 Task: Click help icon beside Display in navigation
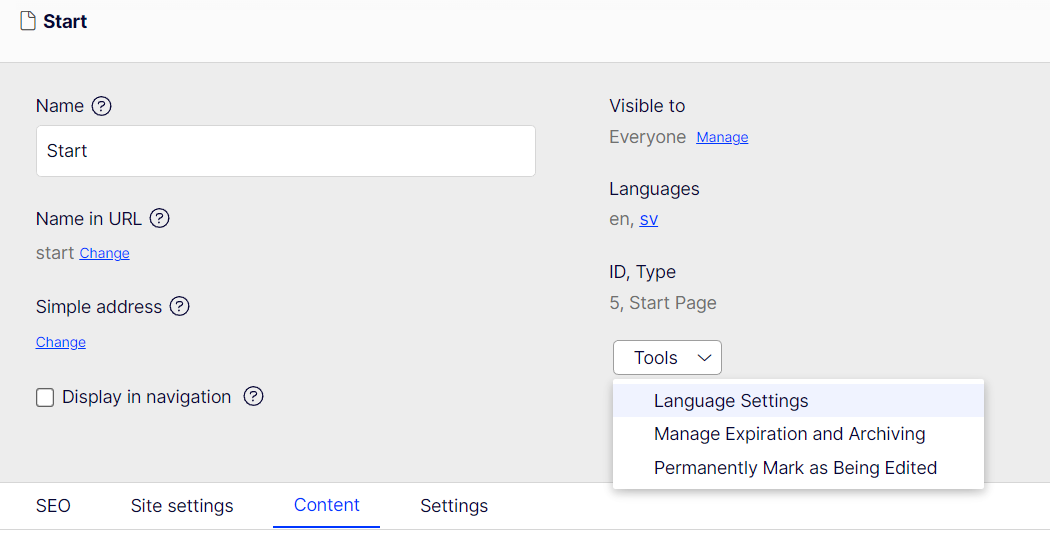pyautogui.click(x=254, y=397)
